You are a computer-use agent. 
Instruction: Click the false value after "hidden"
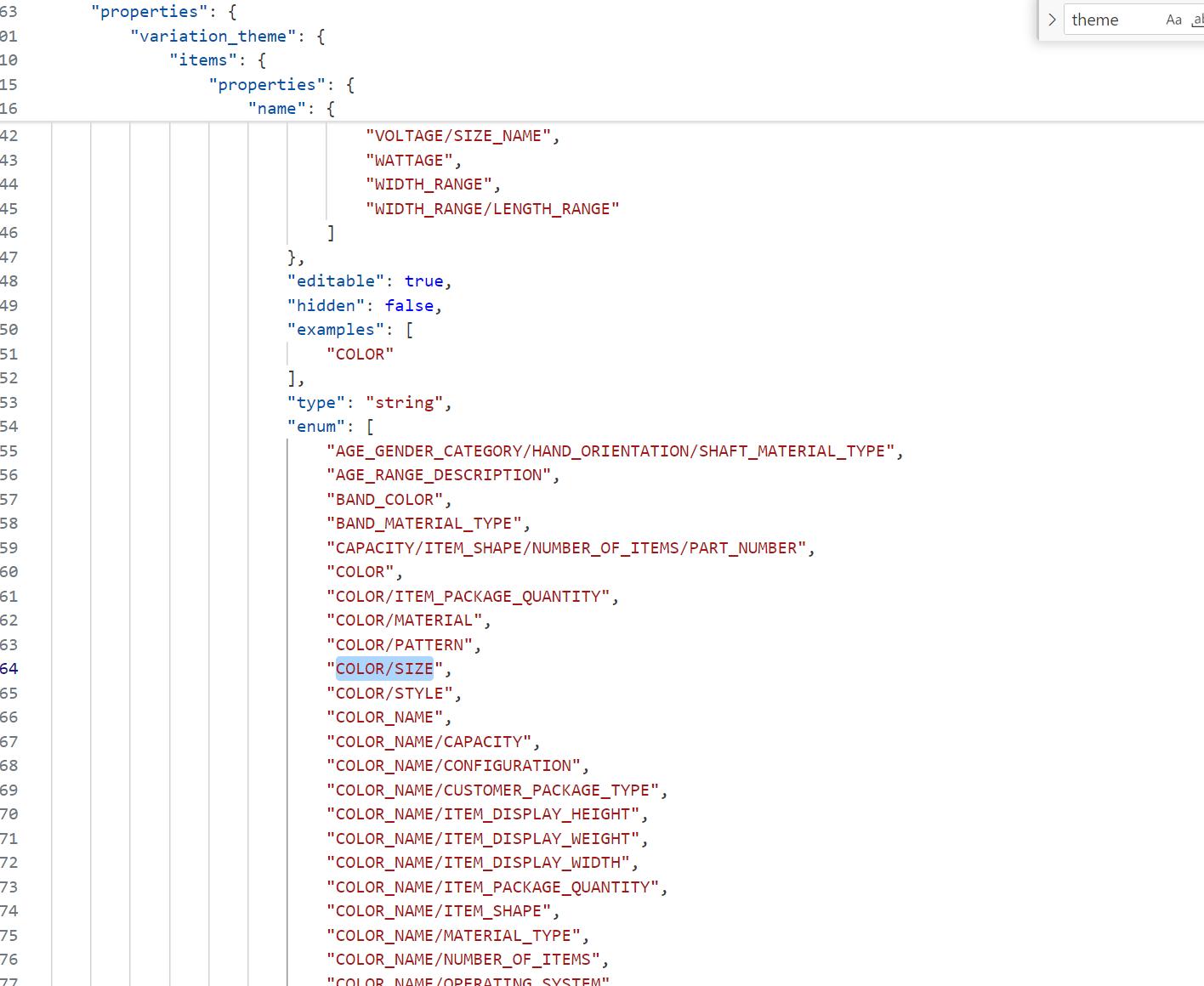click(409, 306)
